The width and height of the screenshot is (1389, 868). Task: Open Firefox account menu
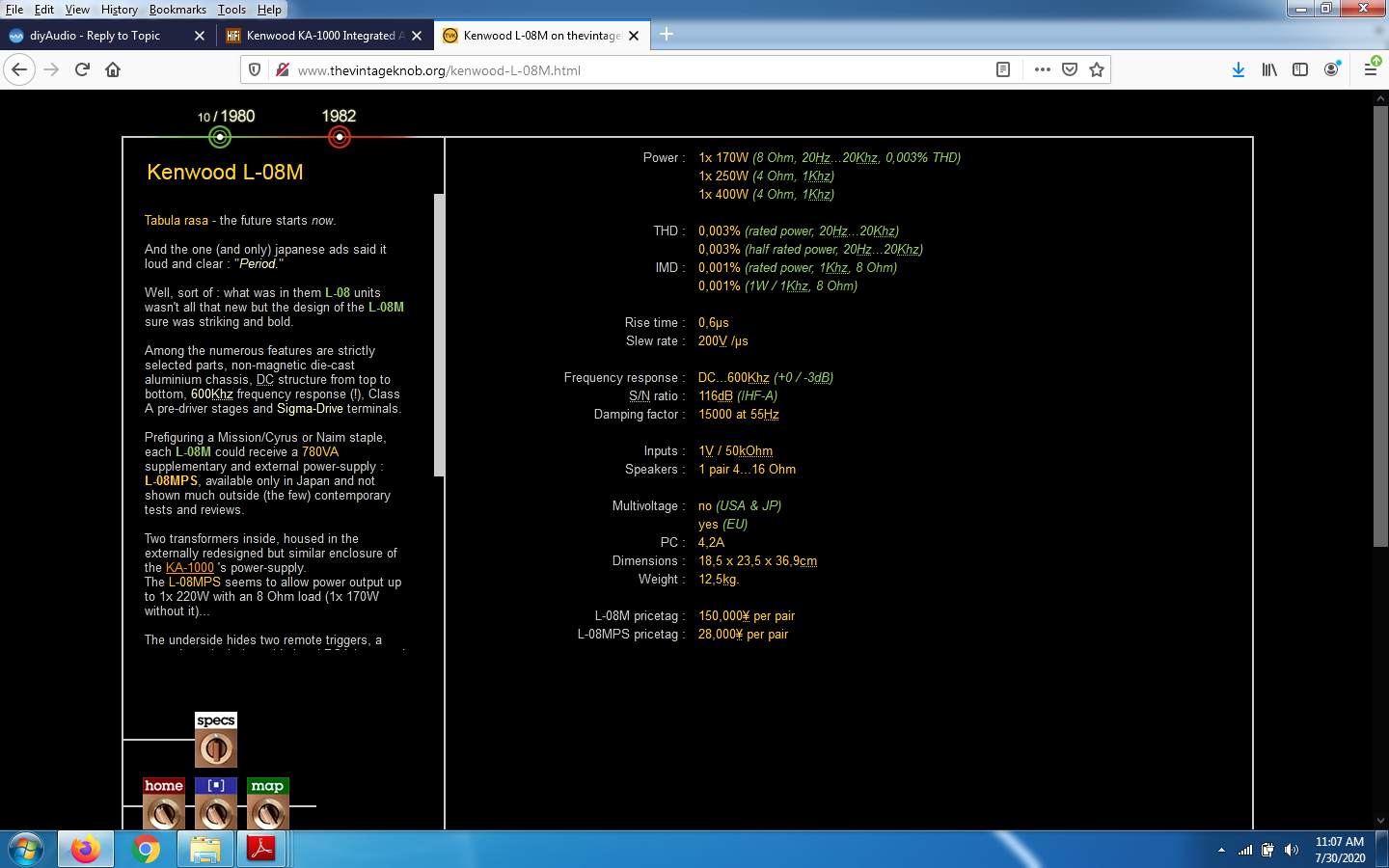[1332, 69]
